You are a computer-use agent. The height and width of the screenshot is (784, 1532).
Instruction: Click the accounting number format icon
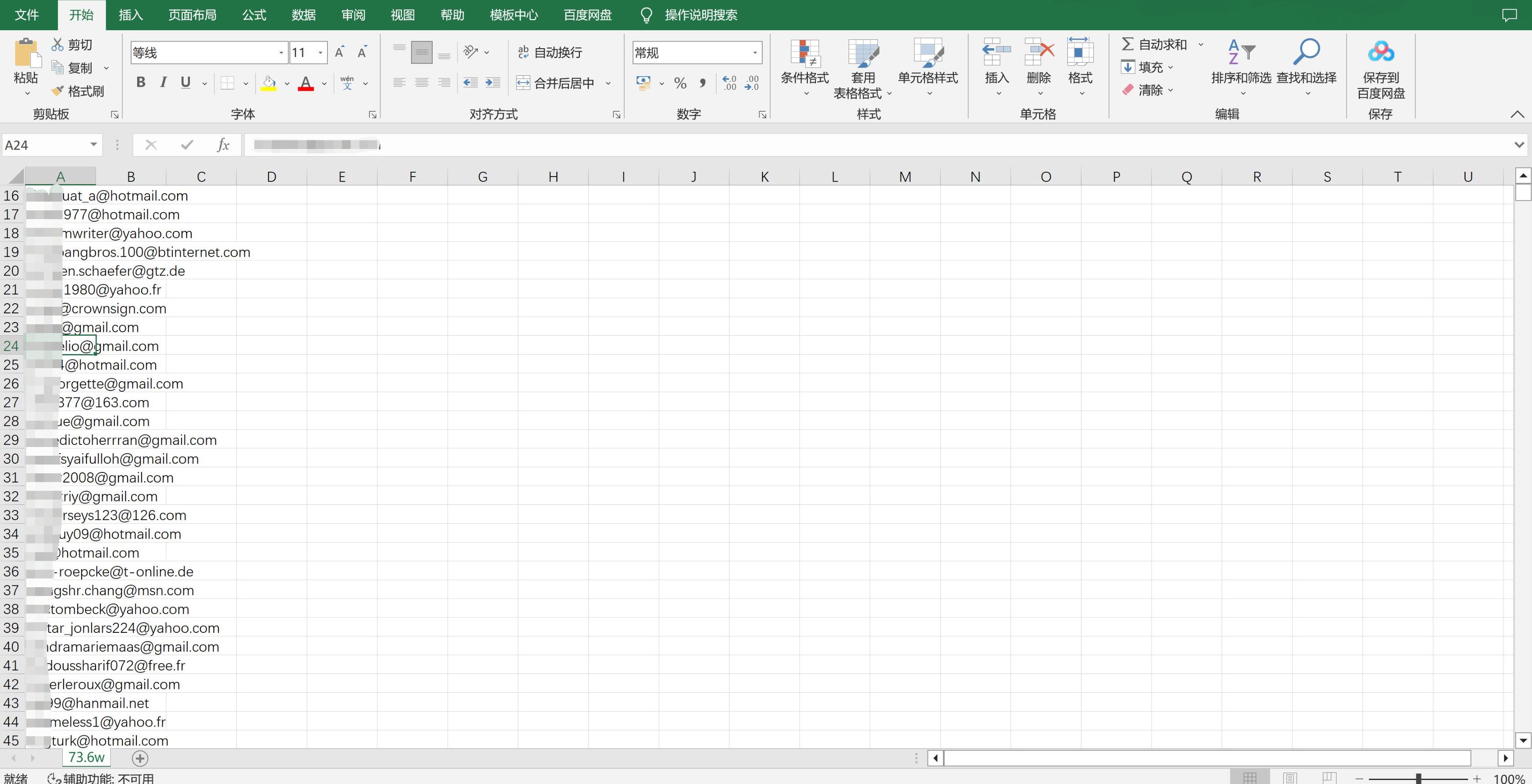(x=643, y=83)
